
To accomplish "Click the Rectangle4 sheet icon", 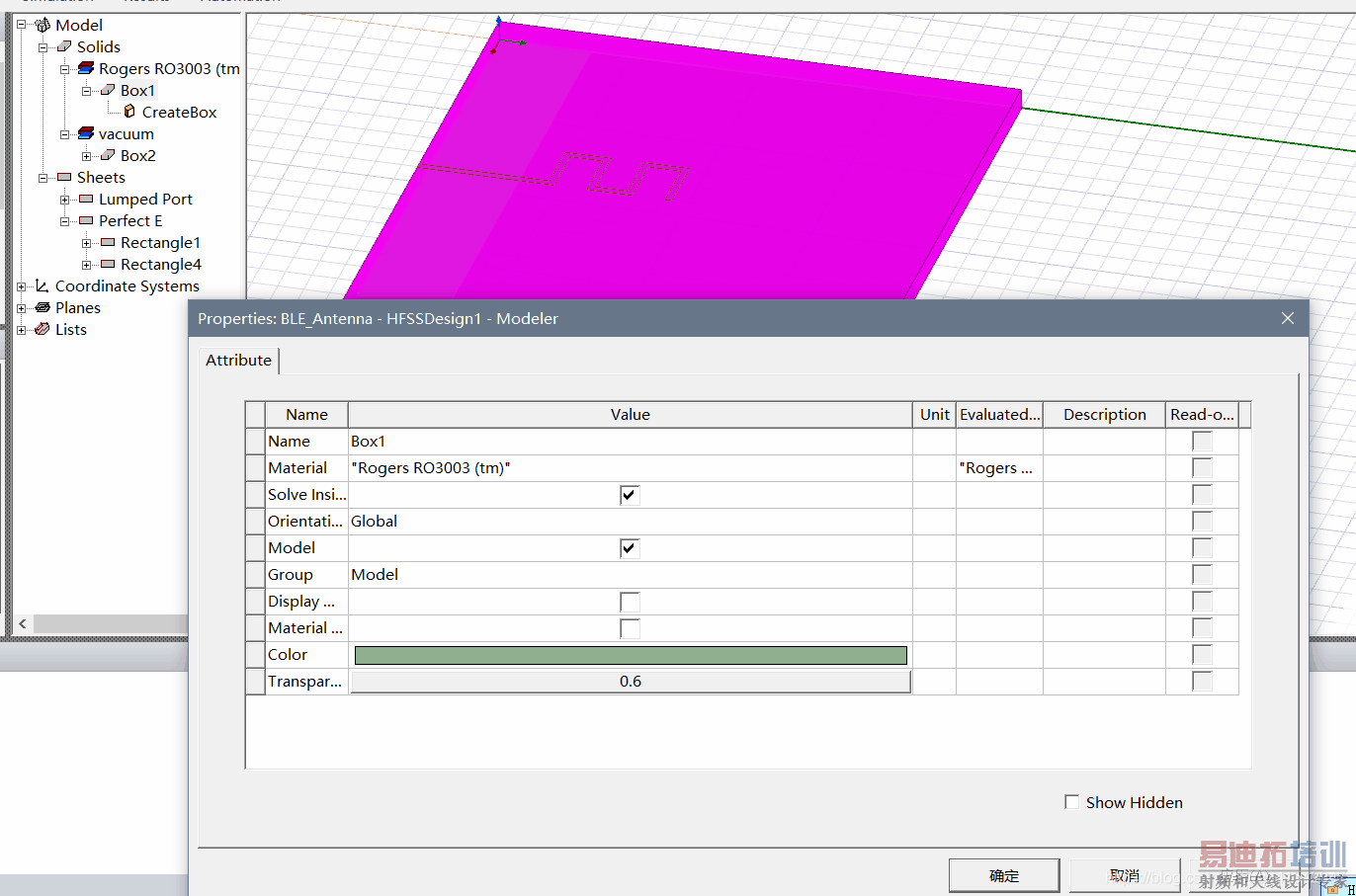I will click(108, 264).
